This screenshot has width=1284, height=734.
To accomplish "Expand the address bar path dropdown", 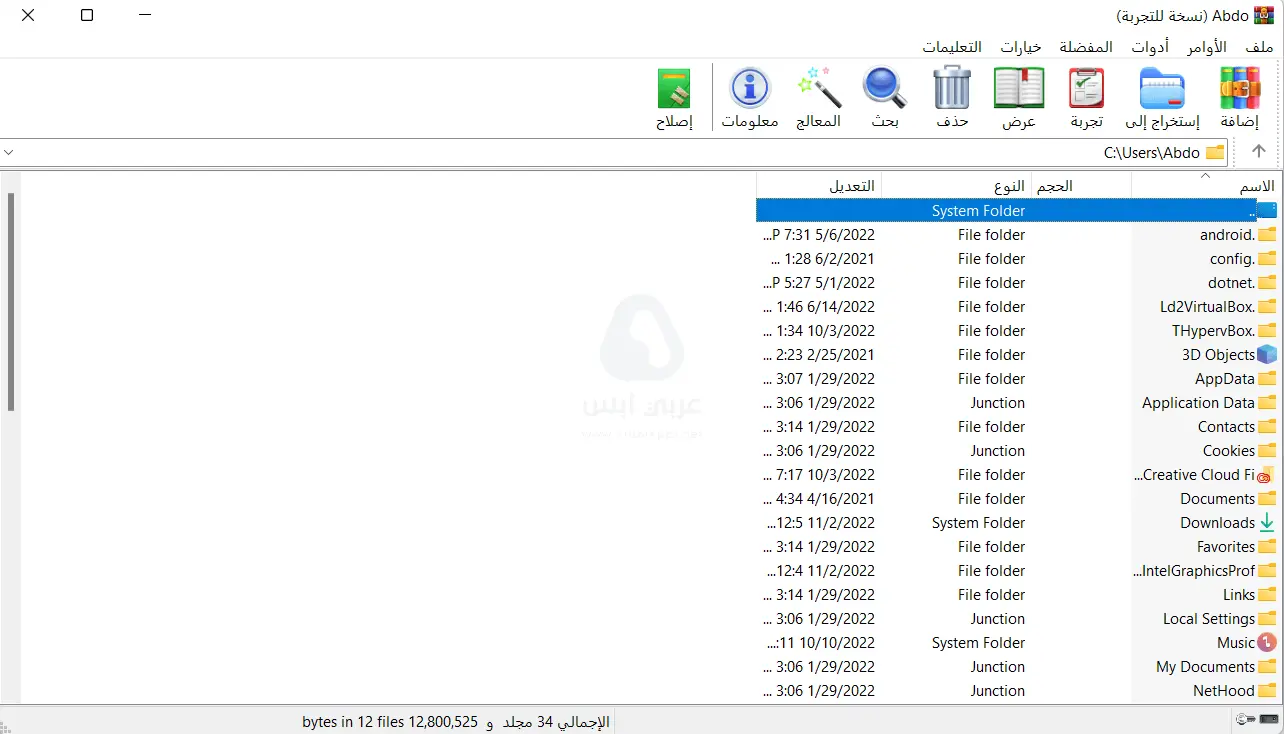I will coord(9,153).
